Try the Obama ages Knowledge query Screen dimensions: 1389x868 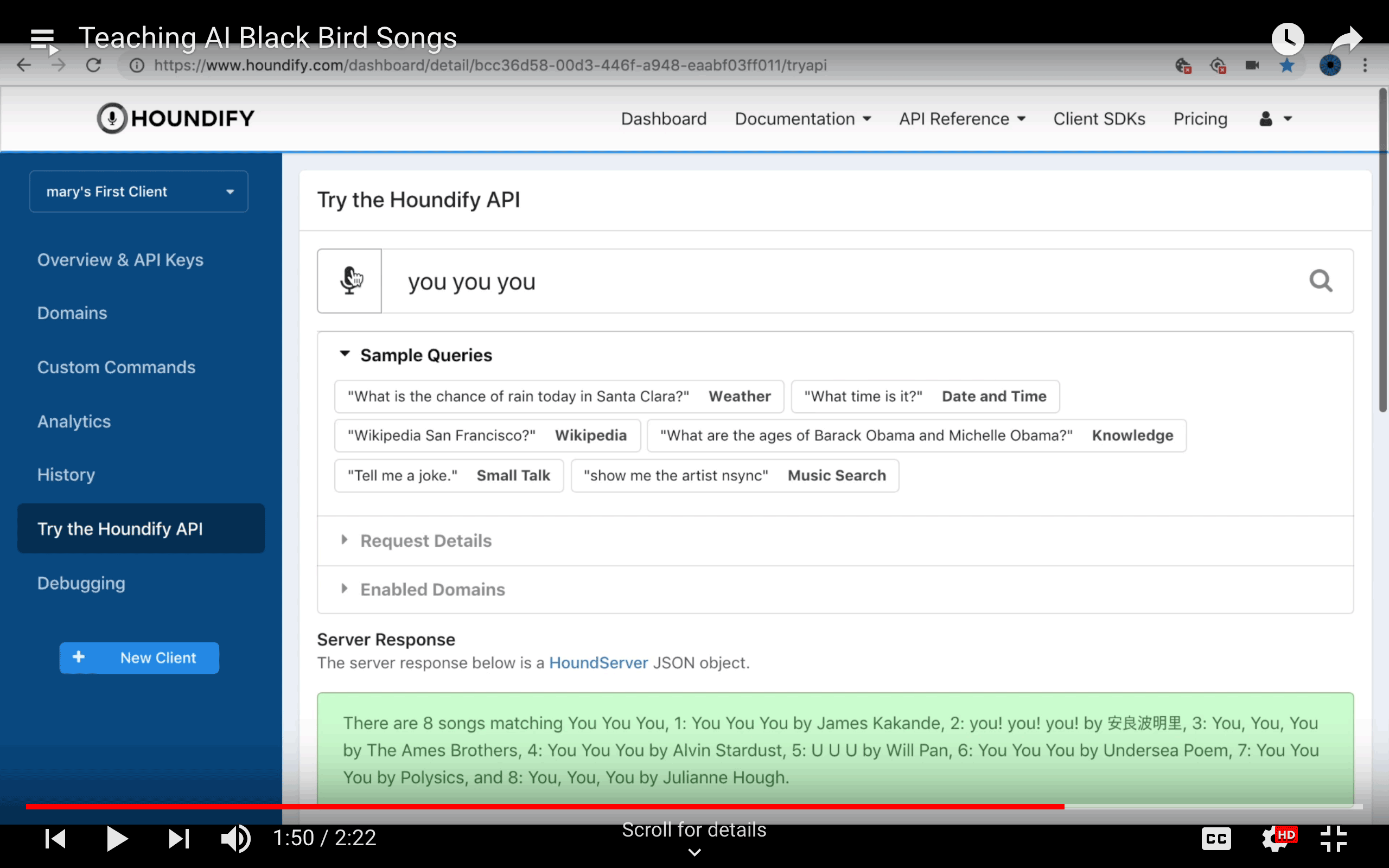[916, 435]
